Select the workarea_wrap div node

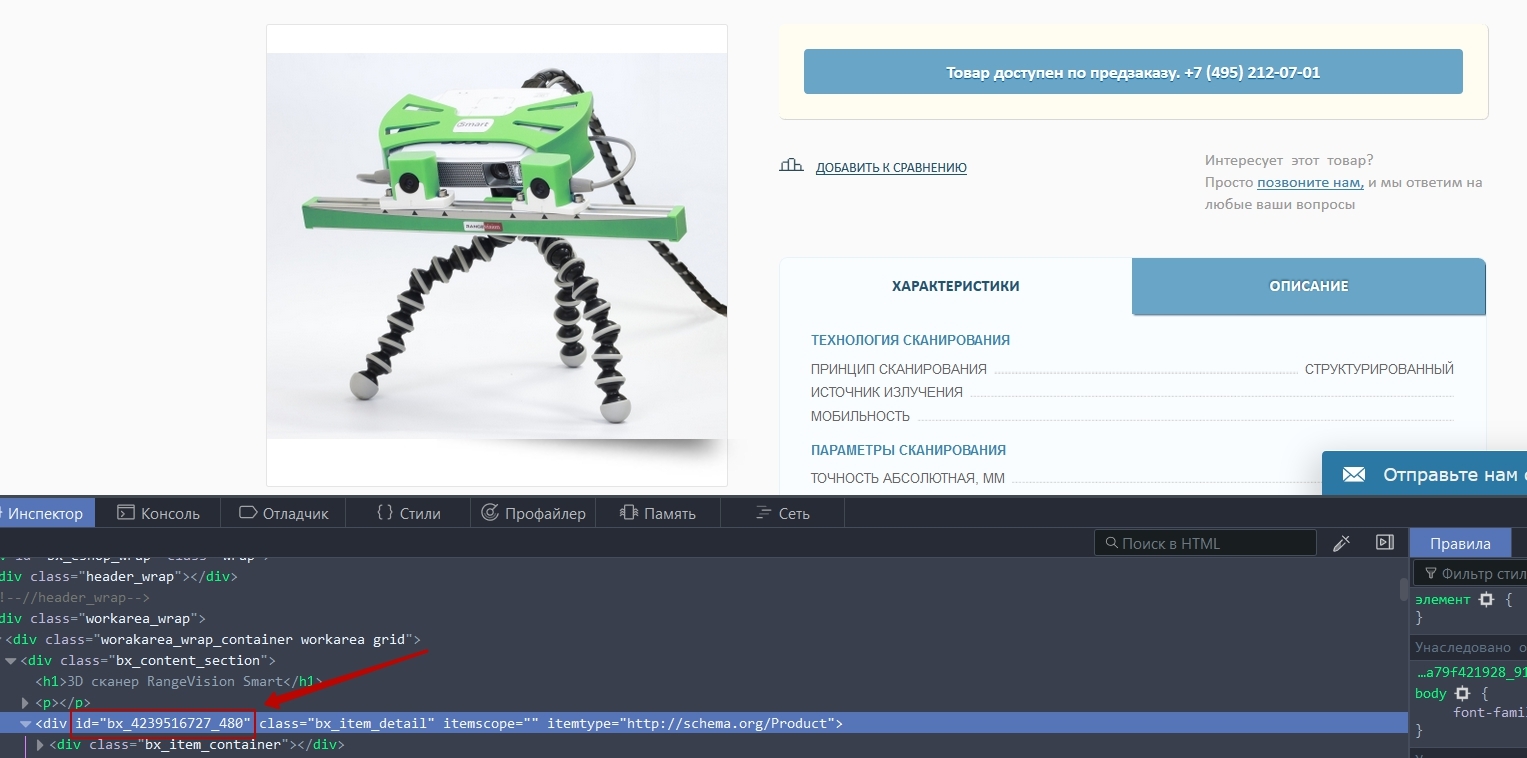103,618
